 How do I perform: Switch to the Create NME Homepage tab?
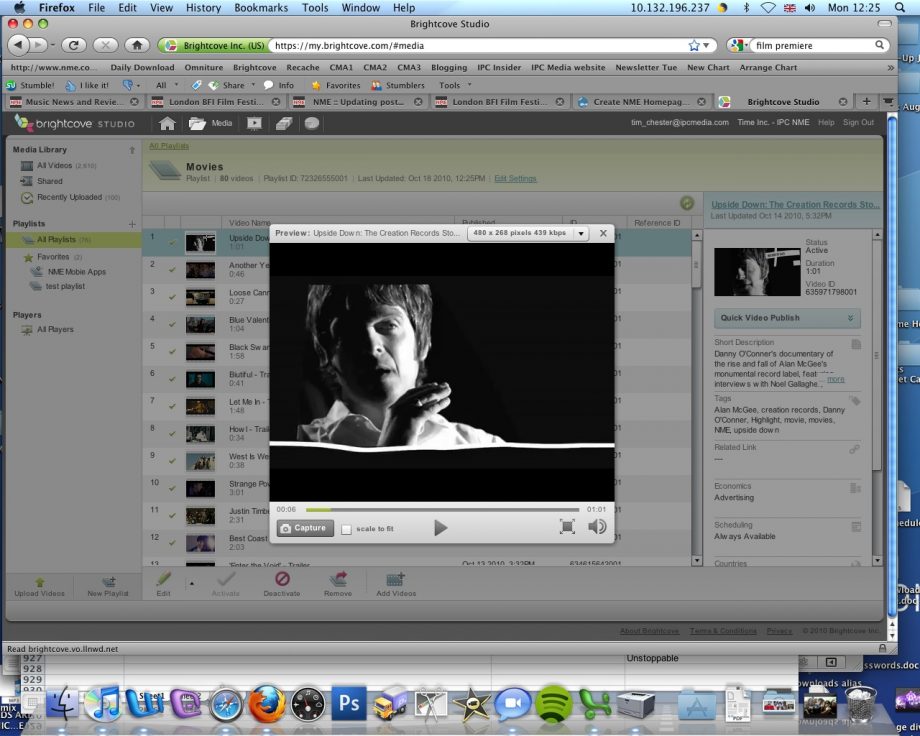pos(642,102)
